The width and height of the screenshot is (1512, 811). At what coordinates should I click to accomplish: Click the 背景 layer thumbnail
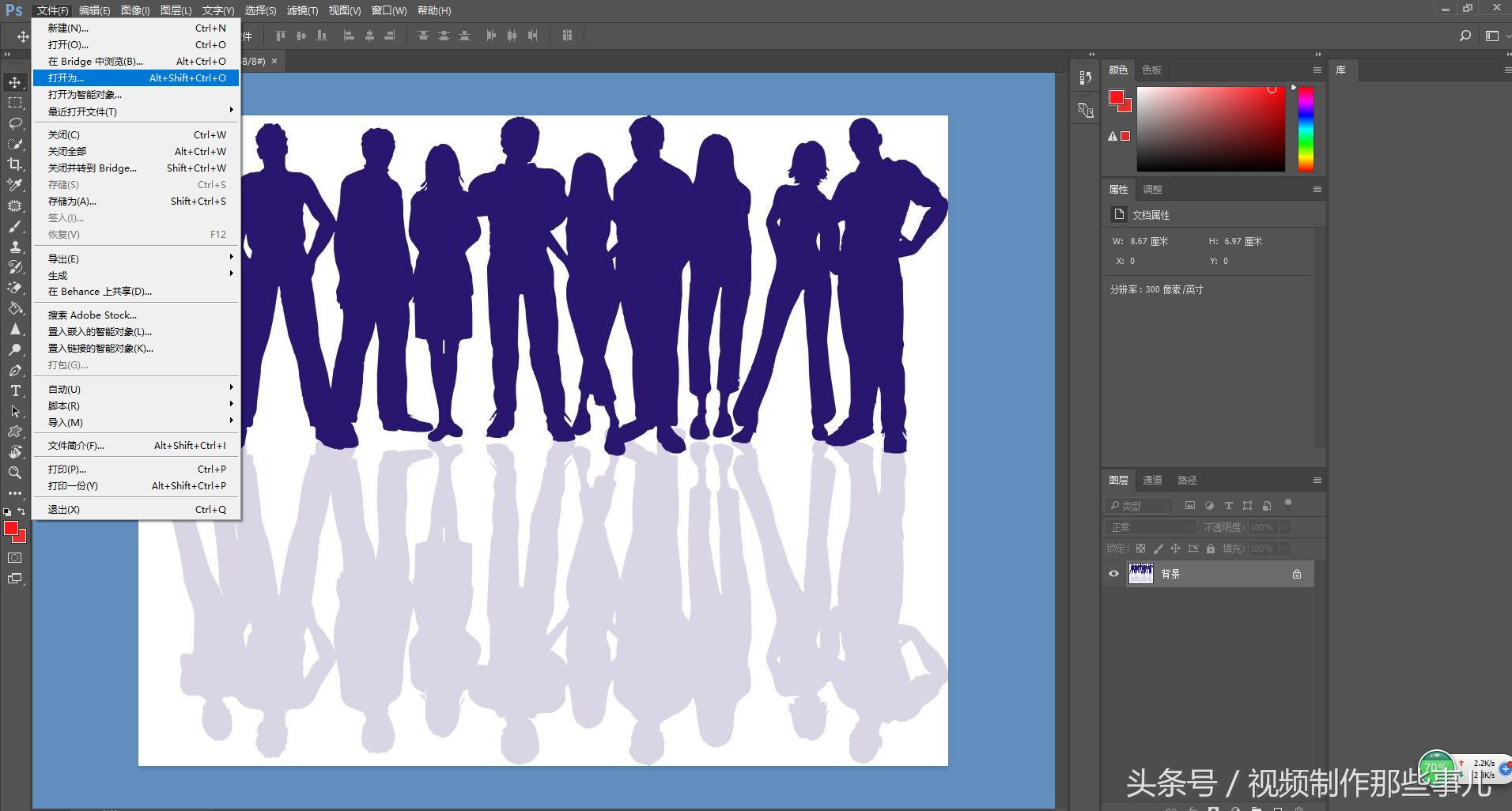click(x=1140, y=574)
